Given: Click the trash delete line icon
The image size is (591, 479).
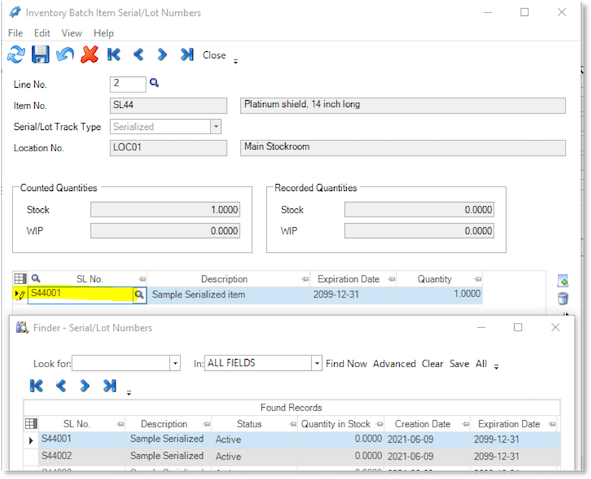Looking at the screenshot, I should [x=563, y=298].
